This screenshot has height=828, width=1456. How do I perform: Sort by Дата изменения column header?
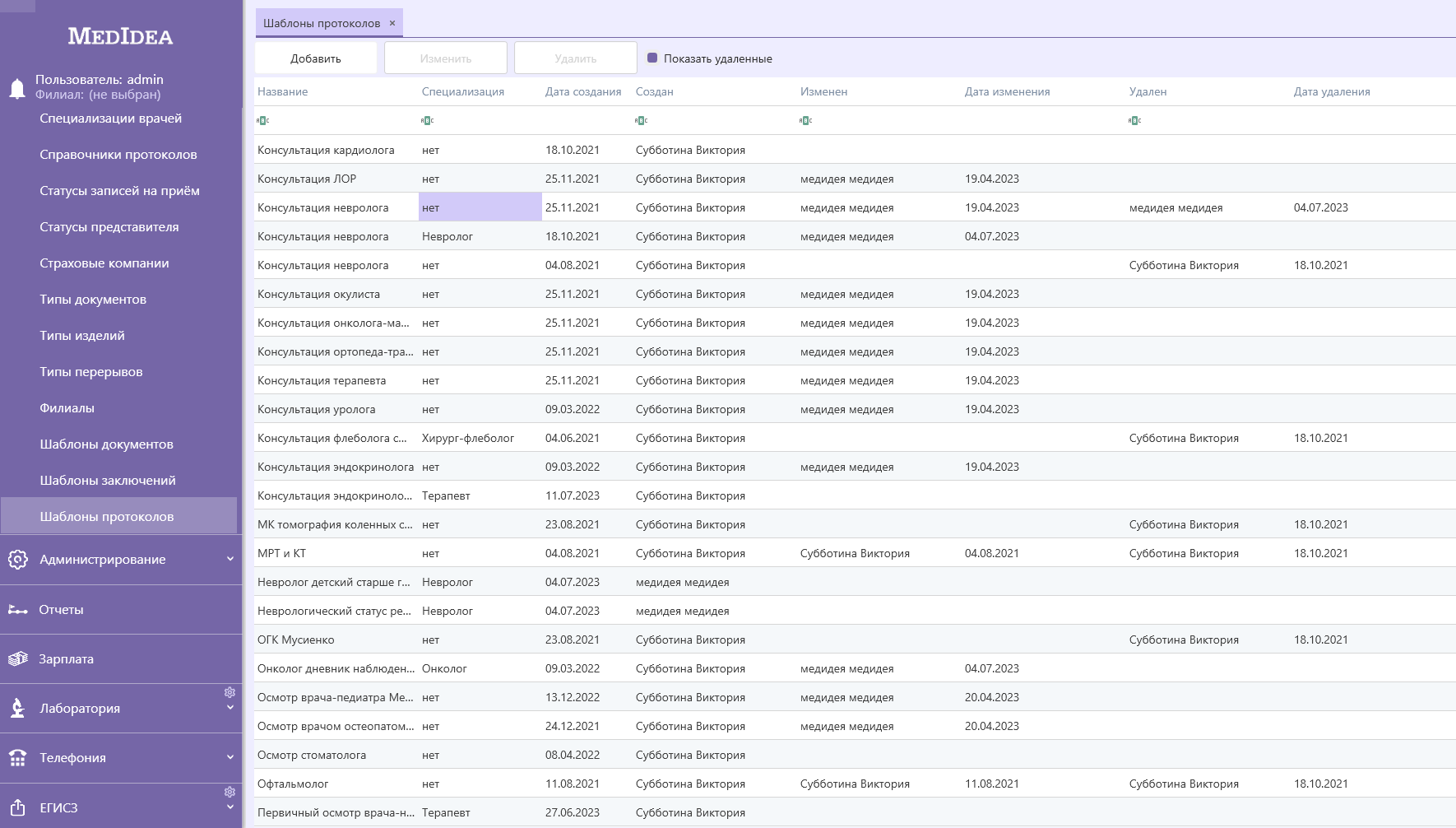click(1008, 91)
